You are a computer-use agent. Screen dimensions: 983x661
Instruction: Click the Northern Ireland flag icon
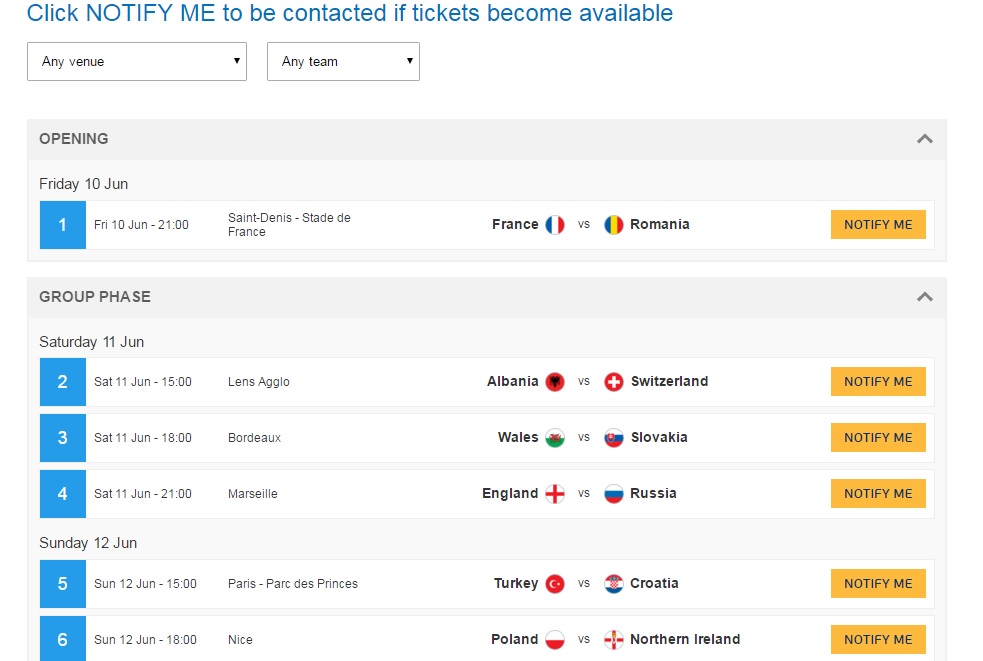[614, 640]
